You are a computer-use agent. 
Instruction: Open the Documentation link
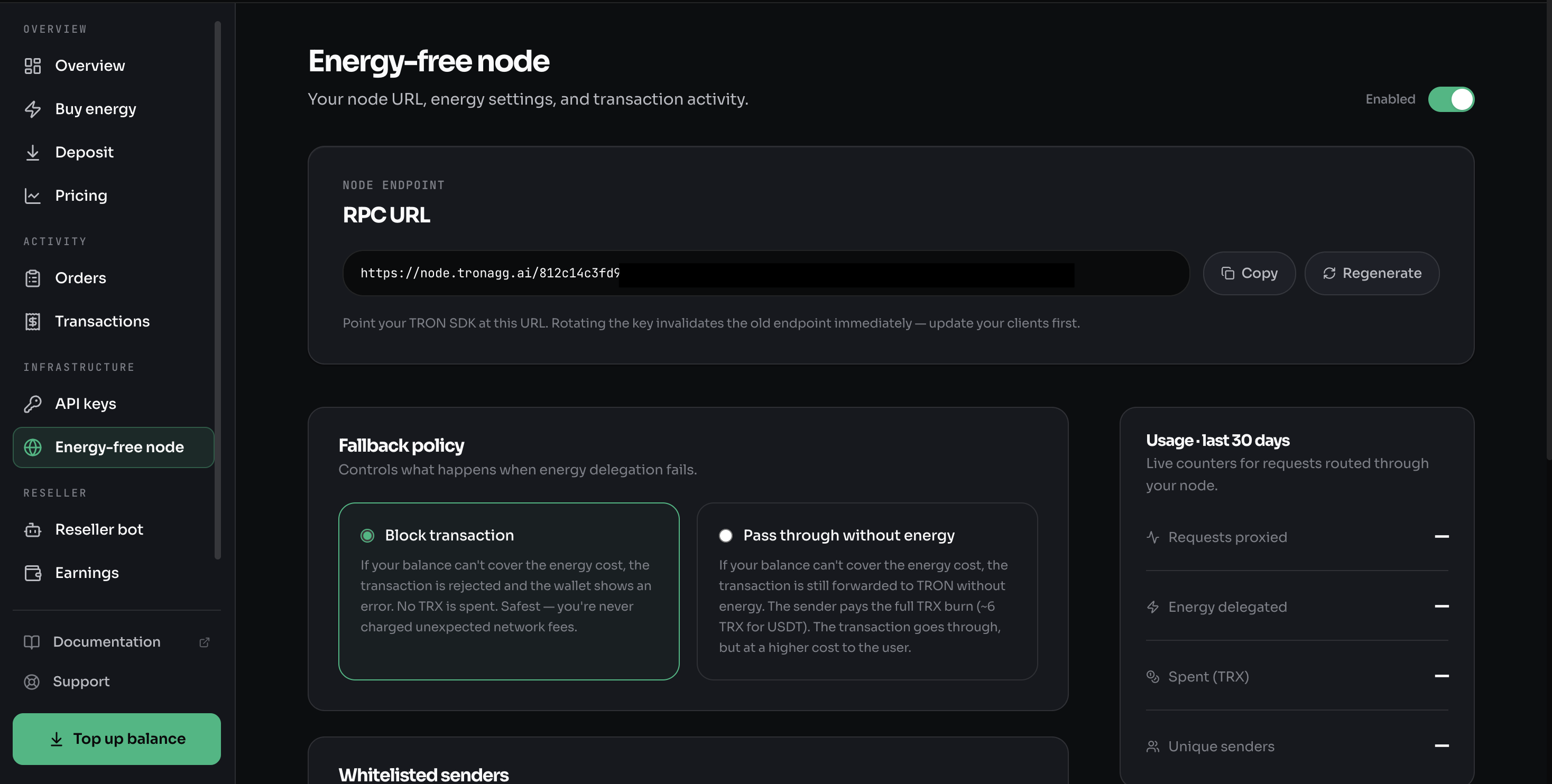pos(117,642)
